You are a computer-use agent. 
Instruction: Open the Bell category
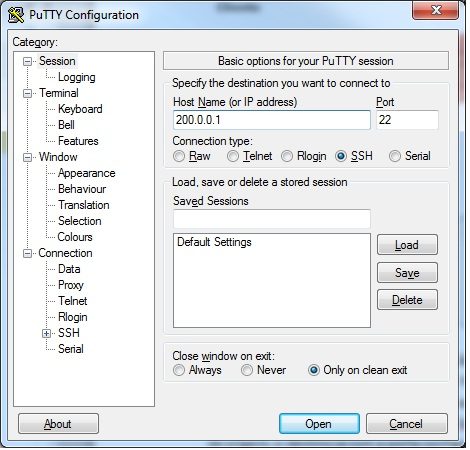pyautogui.click(x=66, y=125)
